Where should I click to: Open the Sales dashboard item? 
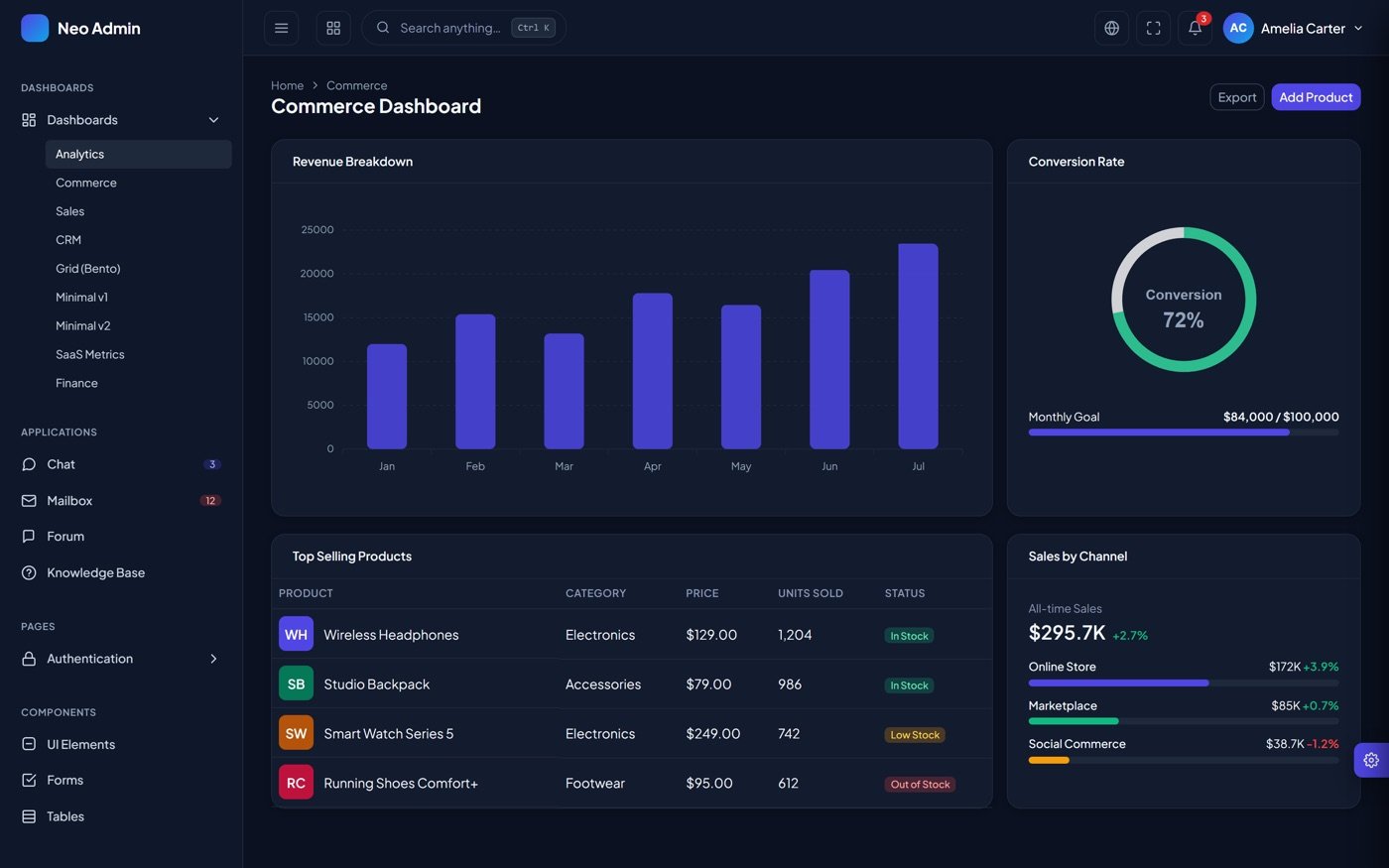[x=138, y=211]
